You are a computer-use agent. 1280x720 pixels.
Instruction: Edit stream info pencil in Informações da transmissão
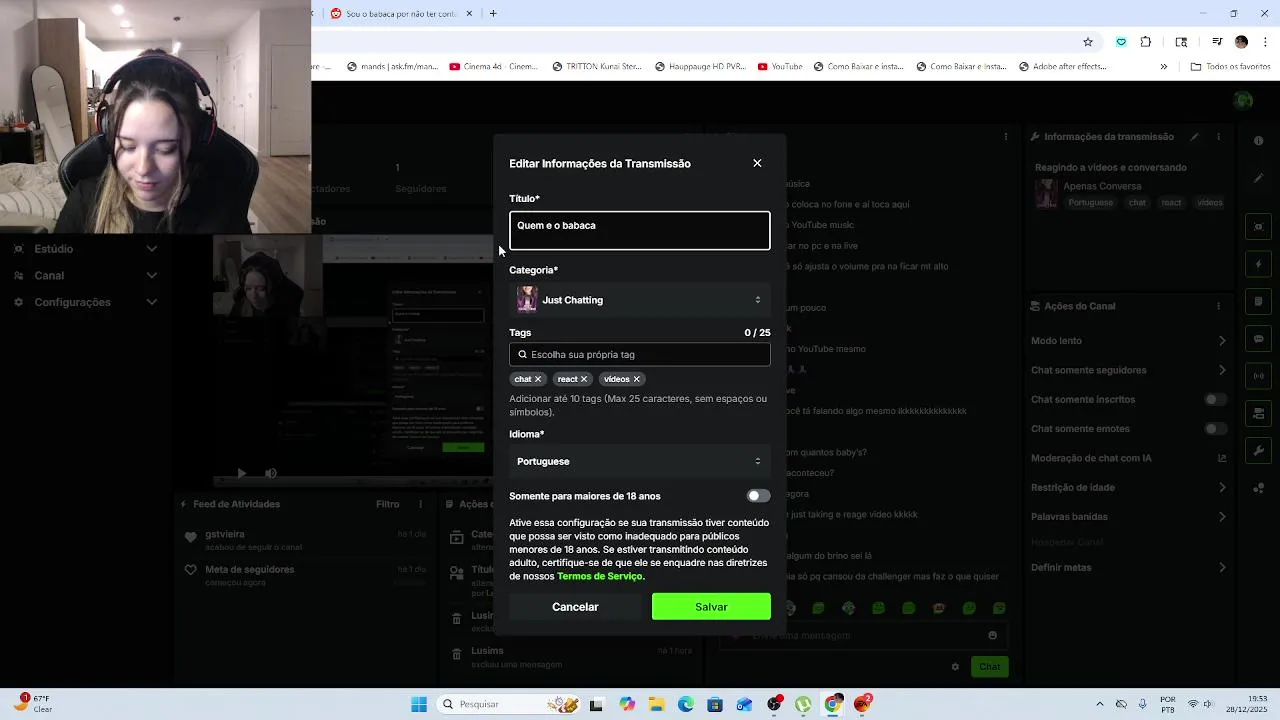(x=1194, y=137)
